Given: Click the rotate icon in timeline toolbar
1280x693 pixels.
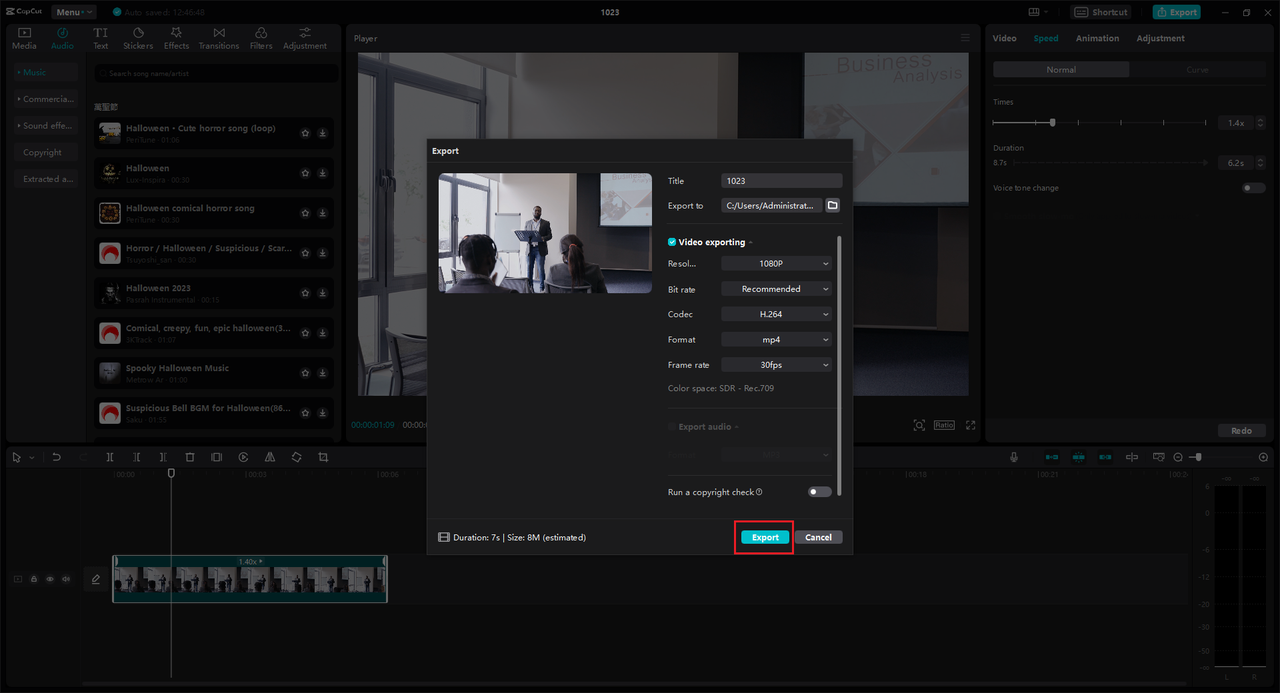Looking at the screenshot, I should tap(297, 457).
